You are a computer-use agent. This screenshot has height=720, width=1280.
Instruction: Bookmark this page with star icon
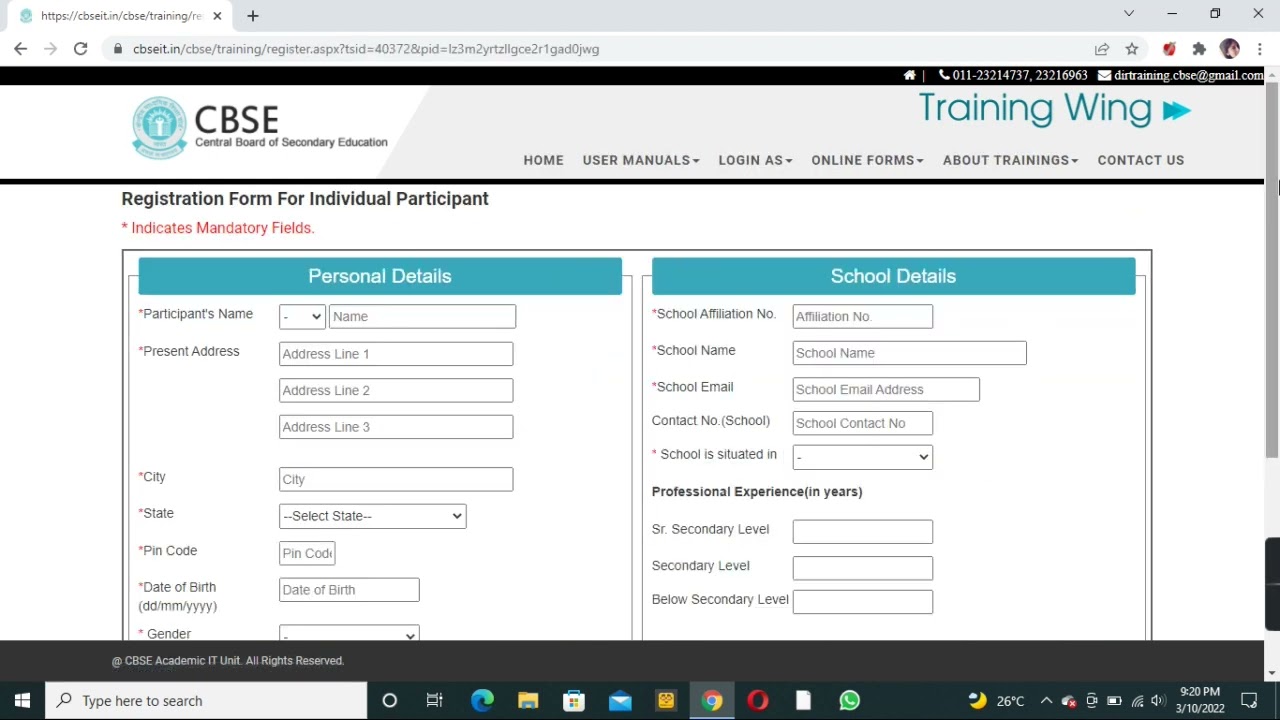coord(1132,48)
